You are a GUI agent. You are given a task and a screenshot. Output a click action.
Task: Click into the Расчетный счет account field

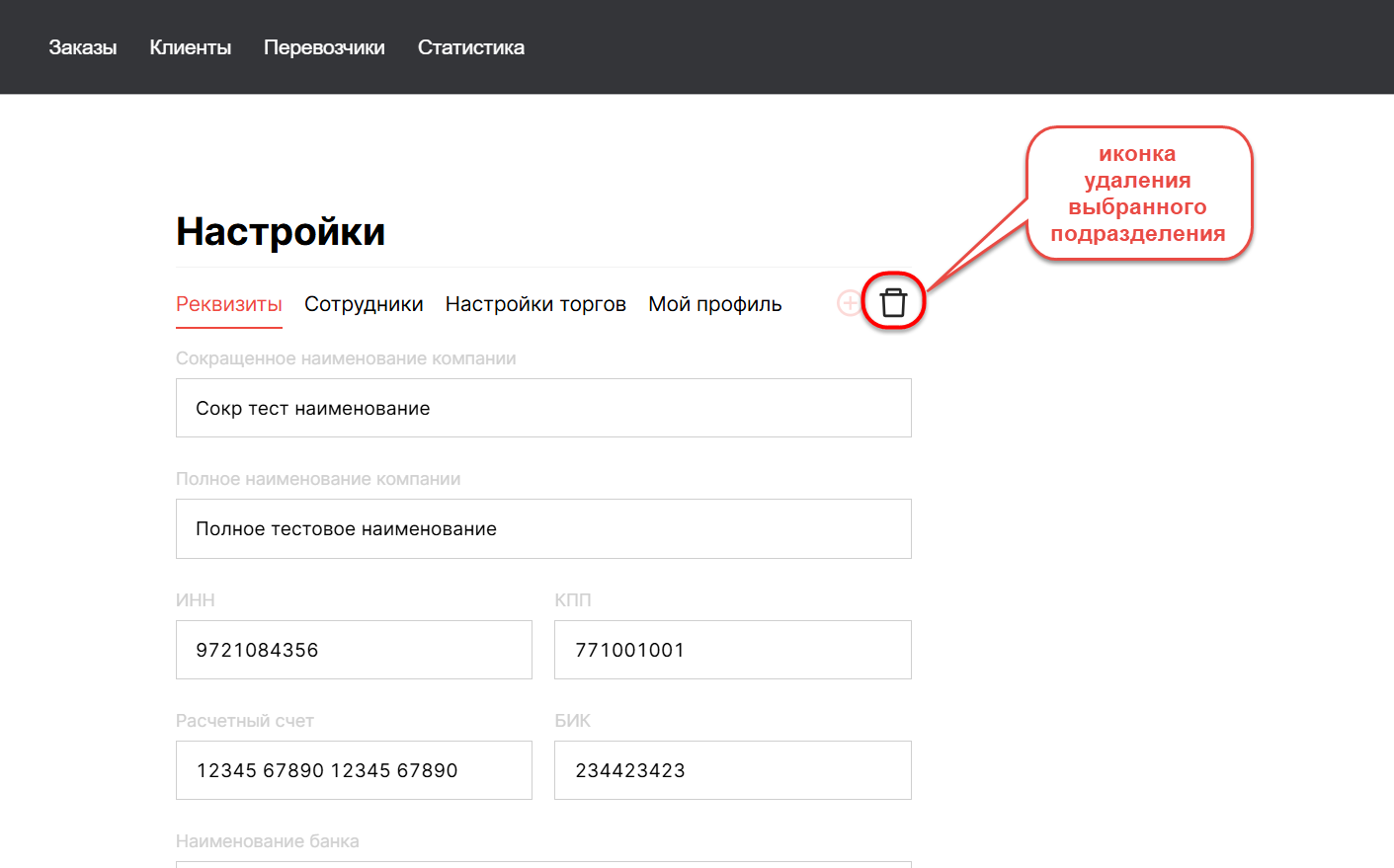354,770
